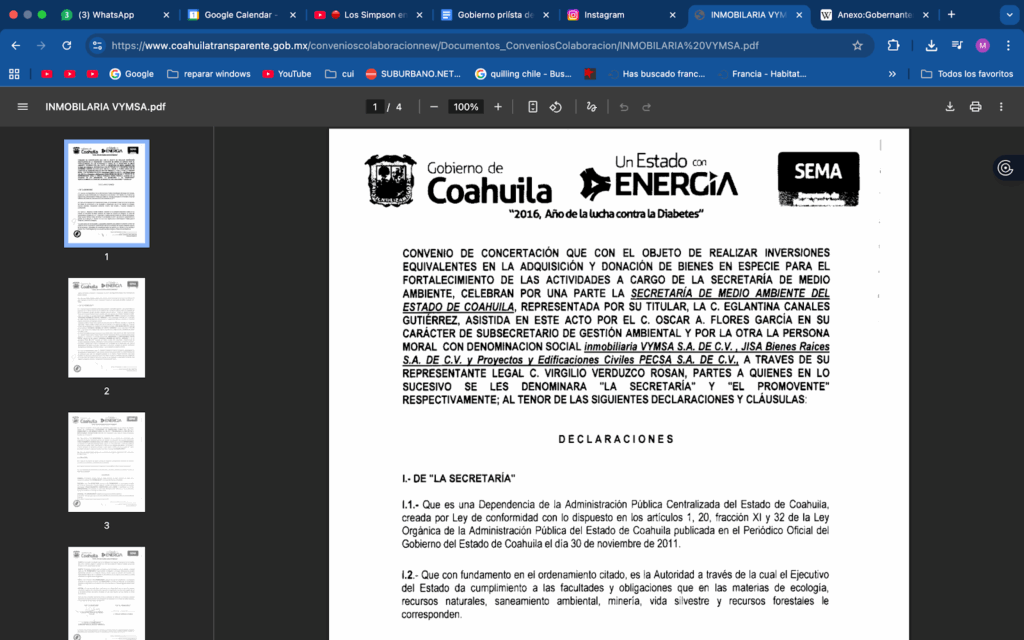1024x640 pixels.
Task: Open the SUBURBANO.NET bookmark
Action: click(413, 74)
